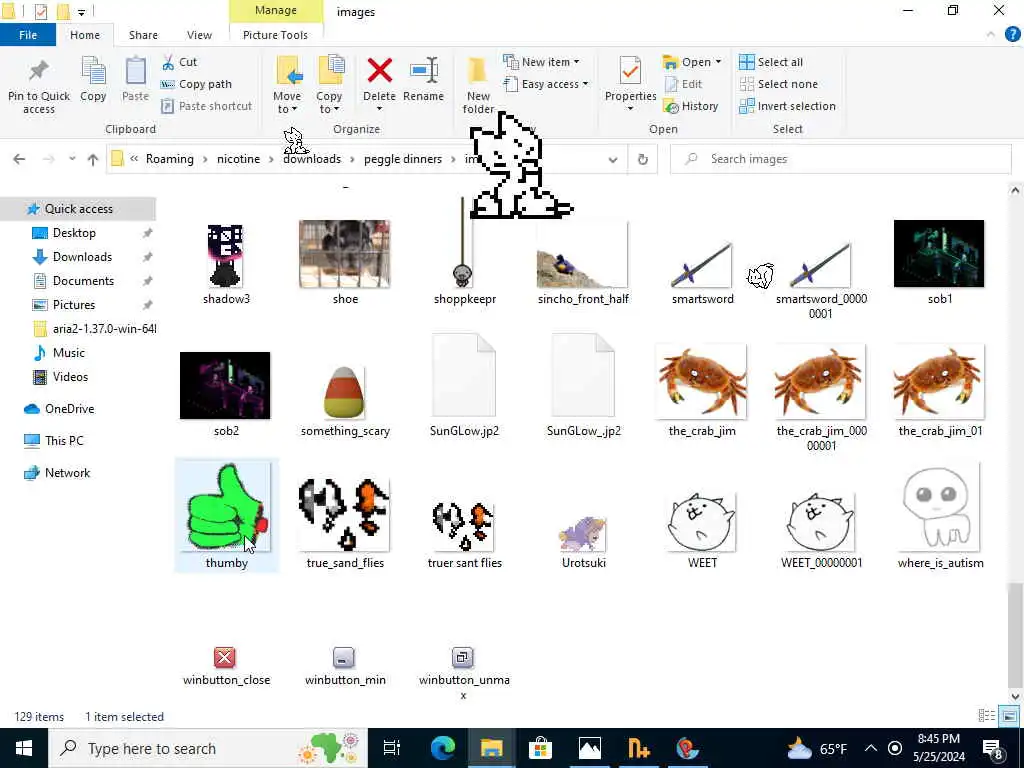The image size is (1024, 768).
Task: Select all items in folder
Action: point(771,62)
